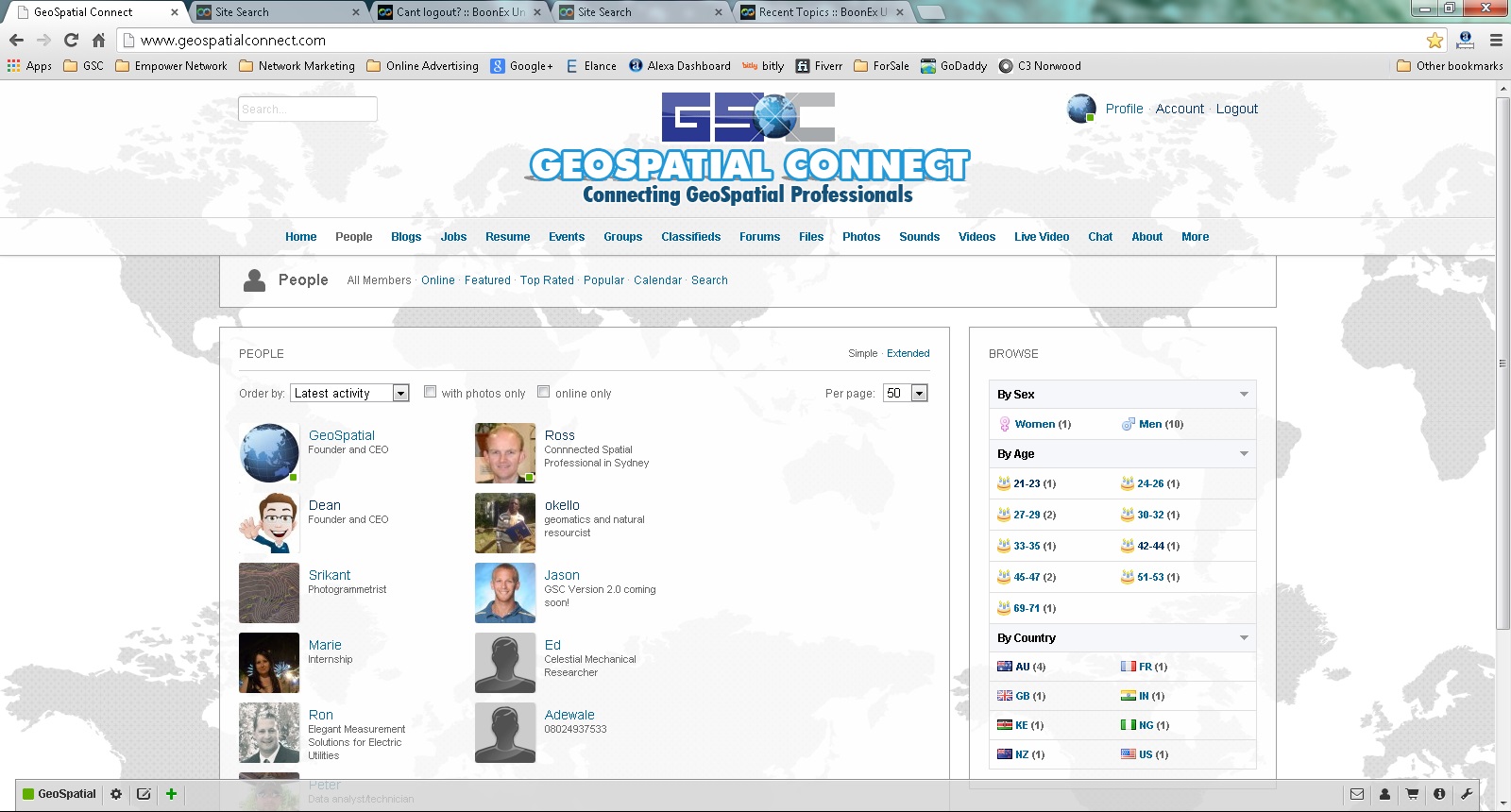Collapse the 'By Sex' browse section
Screen dimensions: 1511x812
click(1244, 395)
